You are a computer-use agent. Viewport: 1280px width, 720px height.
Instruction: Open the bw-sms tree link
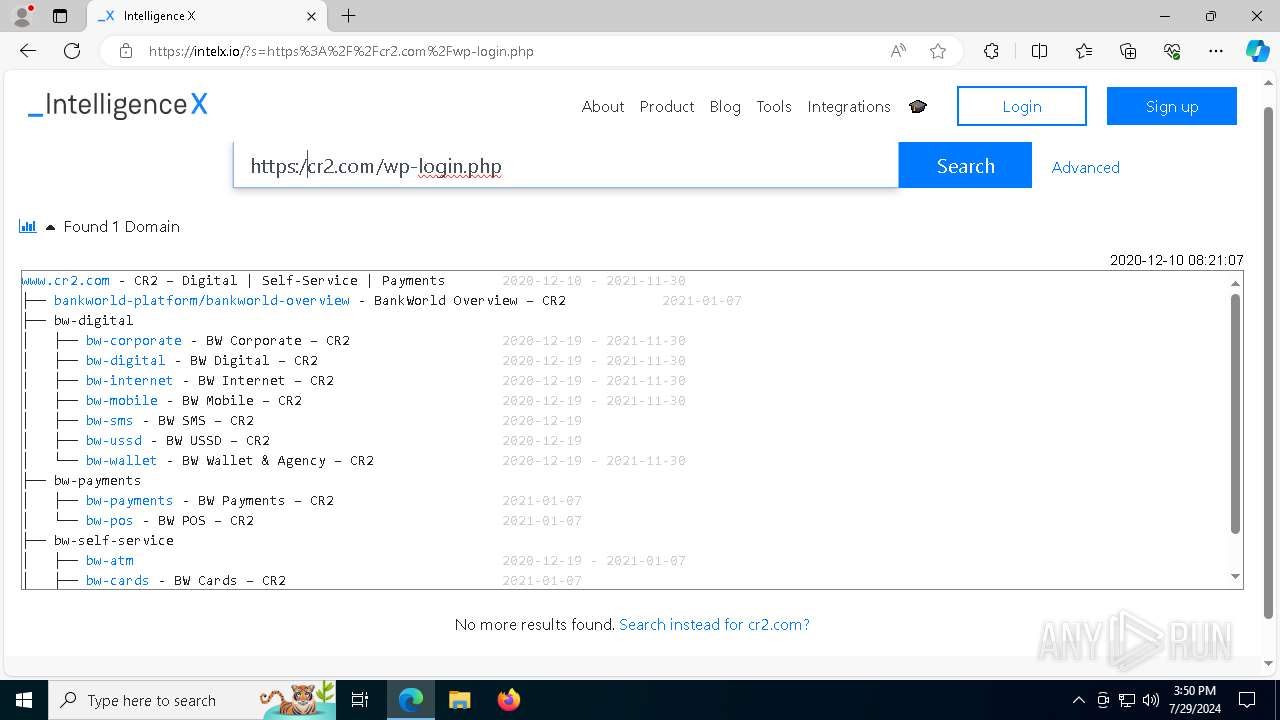click(x=110, y=421)
